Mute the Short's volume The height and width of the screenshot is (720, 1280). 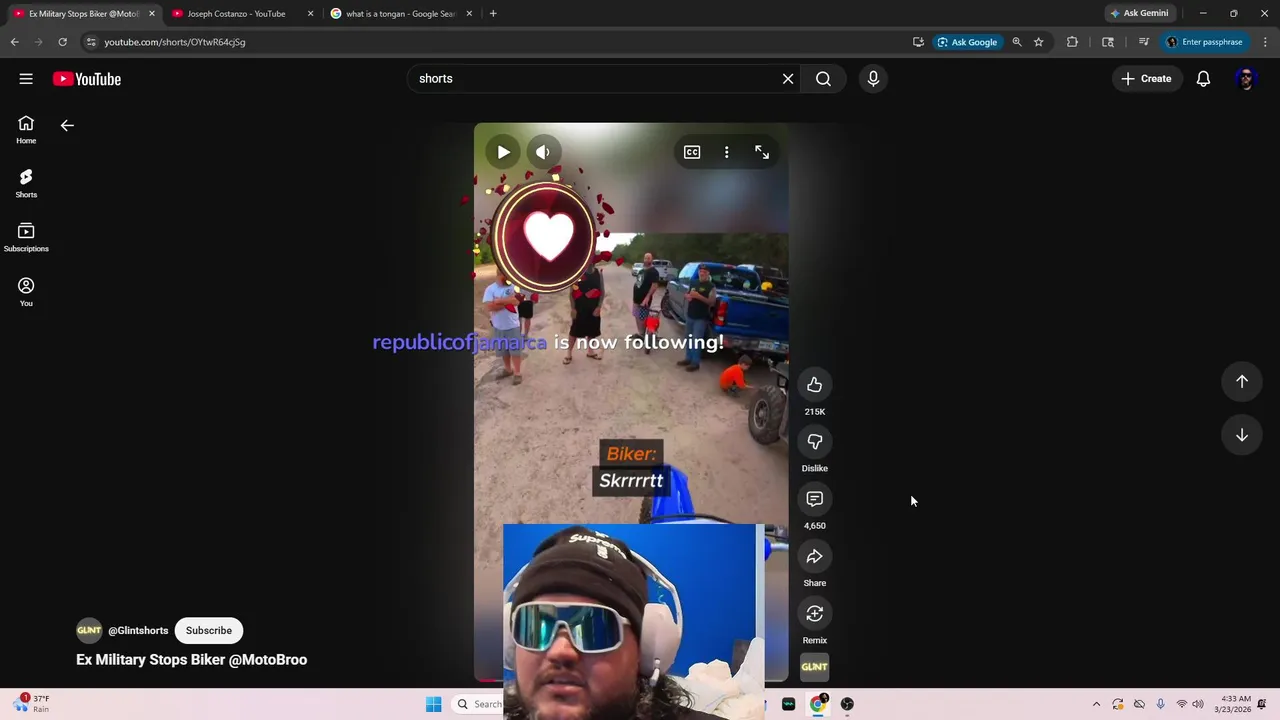[x=543, y=152]
